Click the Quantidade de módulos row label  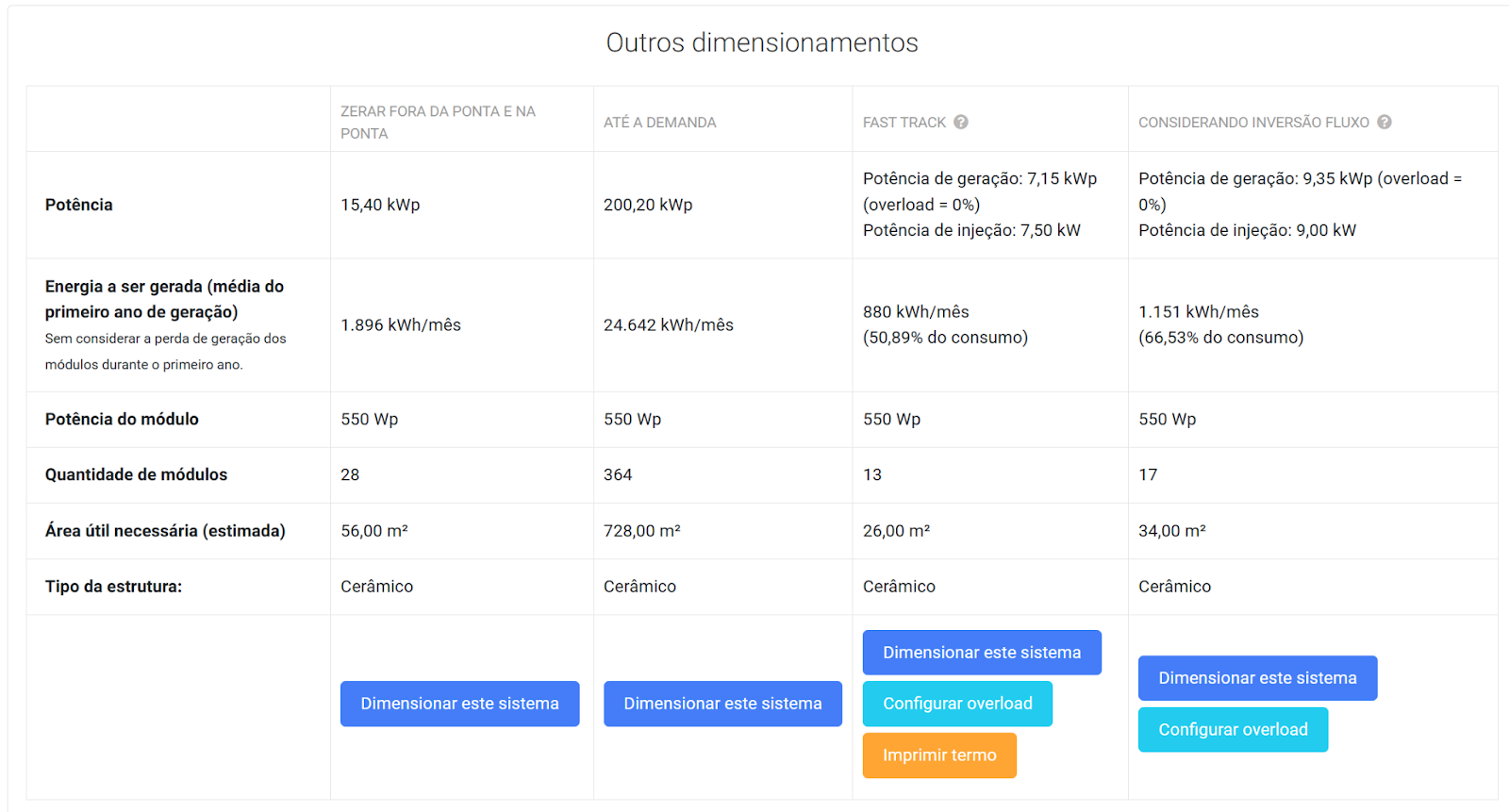pyautogui.click(x=136, y=475)
